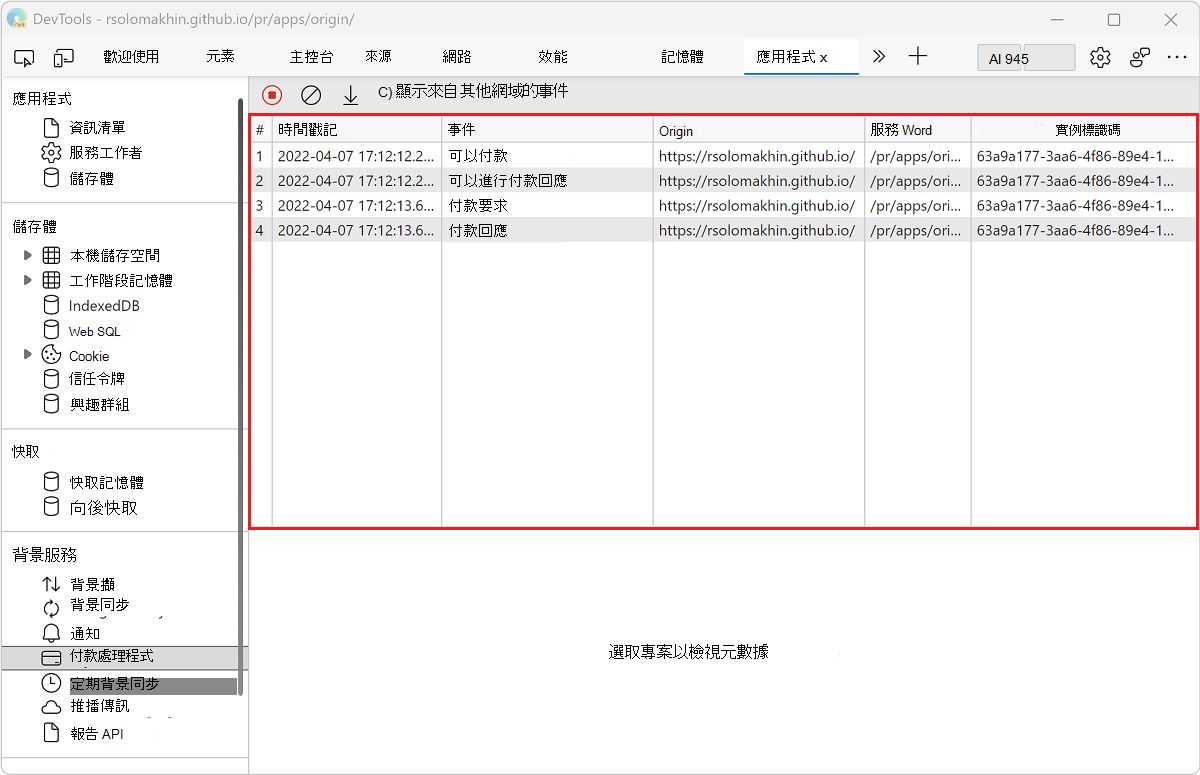Clear the recorded events list
Image resolution: width=1200 pixels, height=775 pixels.
(x=310, y=95)
